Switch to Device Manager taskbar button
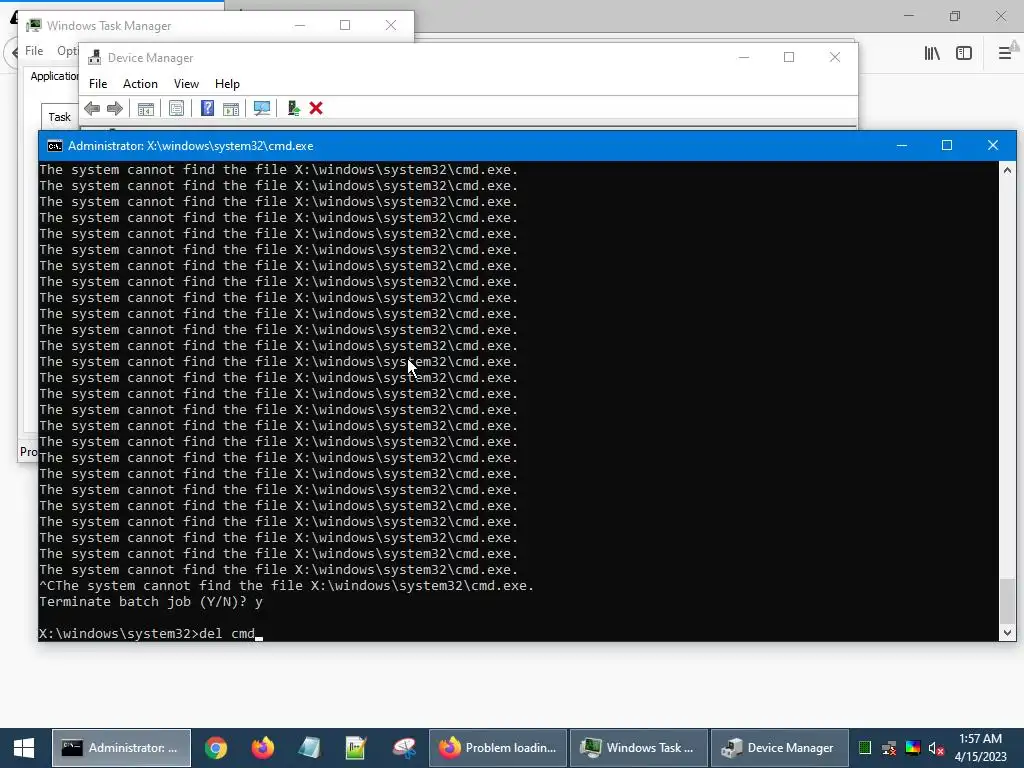Image resolution: width=1024 pixels, height=768 pixels. click(780, 748)
